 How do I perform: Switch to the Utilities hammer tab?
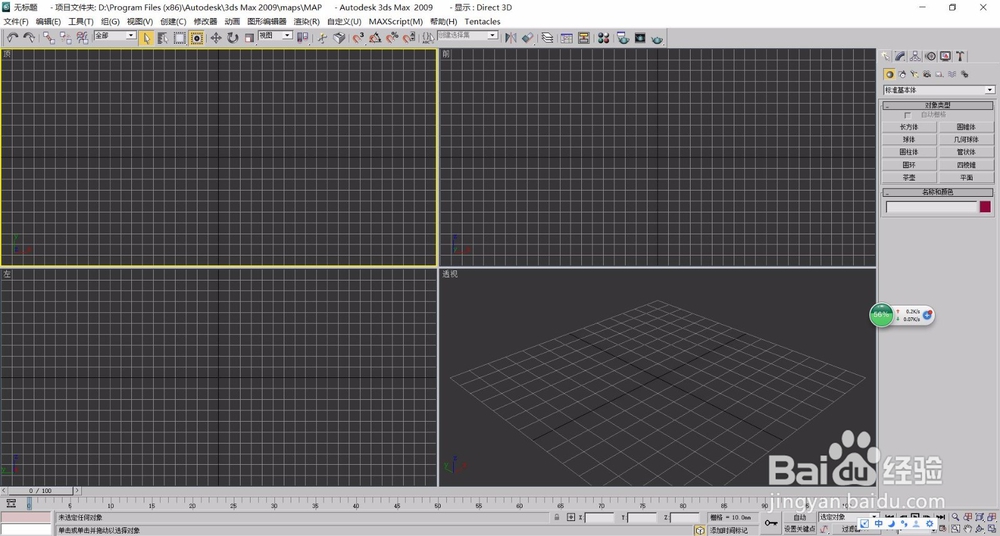pyautogui.click(x=960, y=56)
